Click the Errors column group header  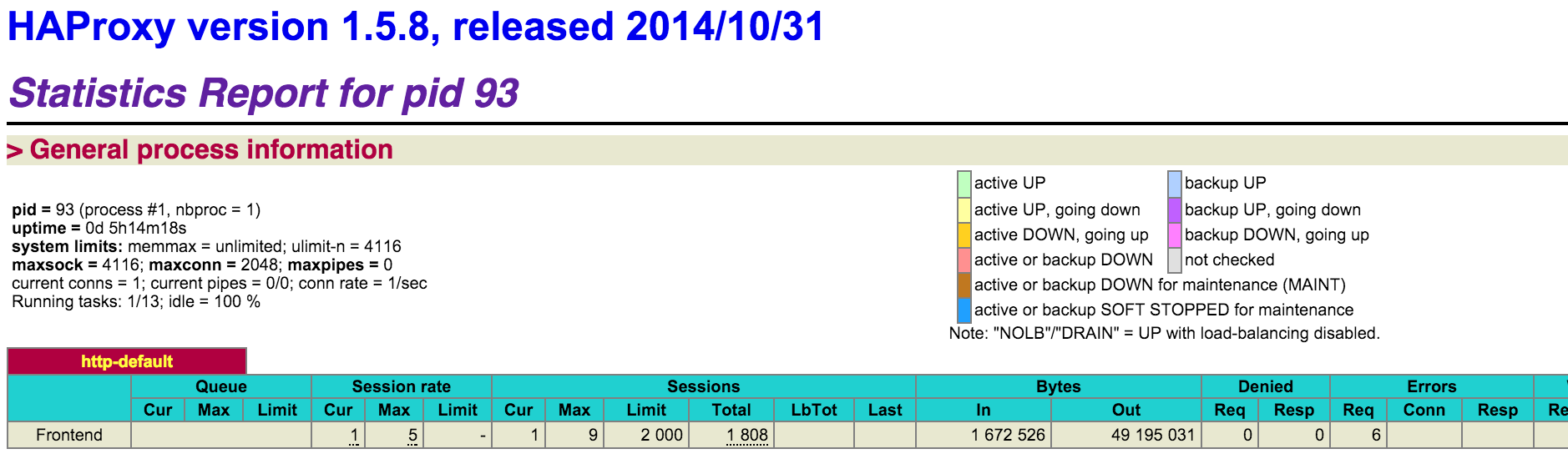pyautogui.click(x=1432, y=386)
